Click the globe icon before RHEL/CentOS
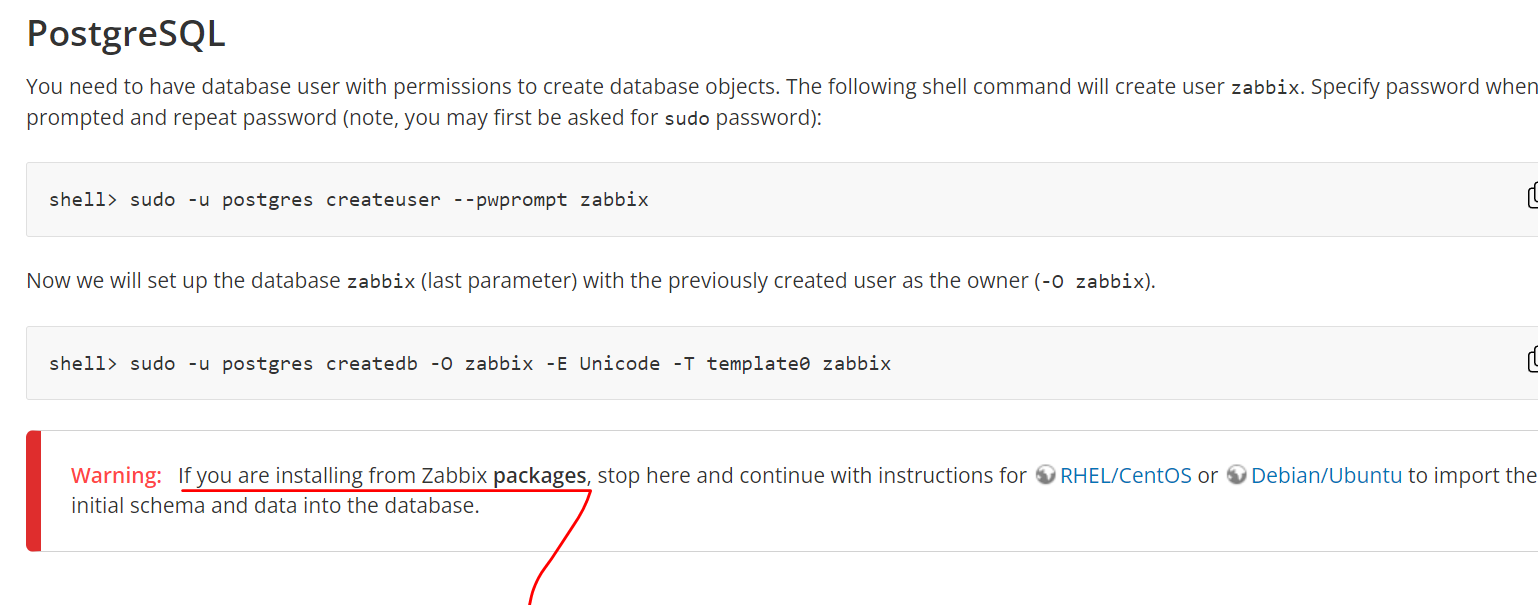The image size is (1538, 605). 1045,475
